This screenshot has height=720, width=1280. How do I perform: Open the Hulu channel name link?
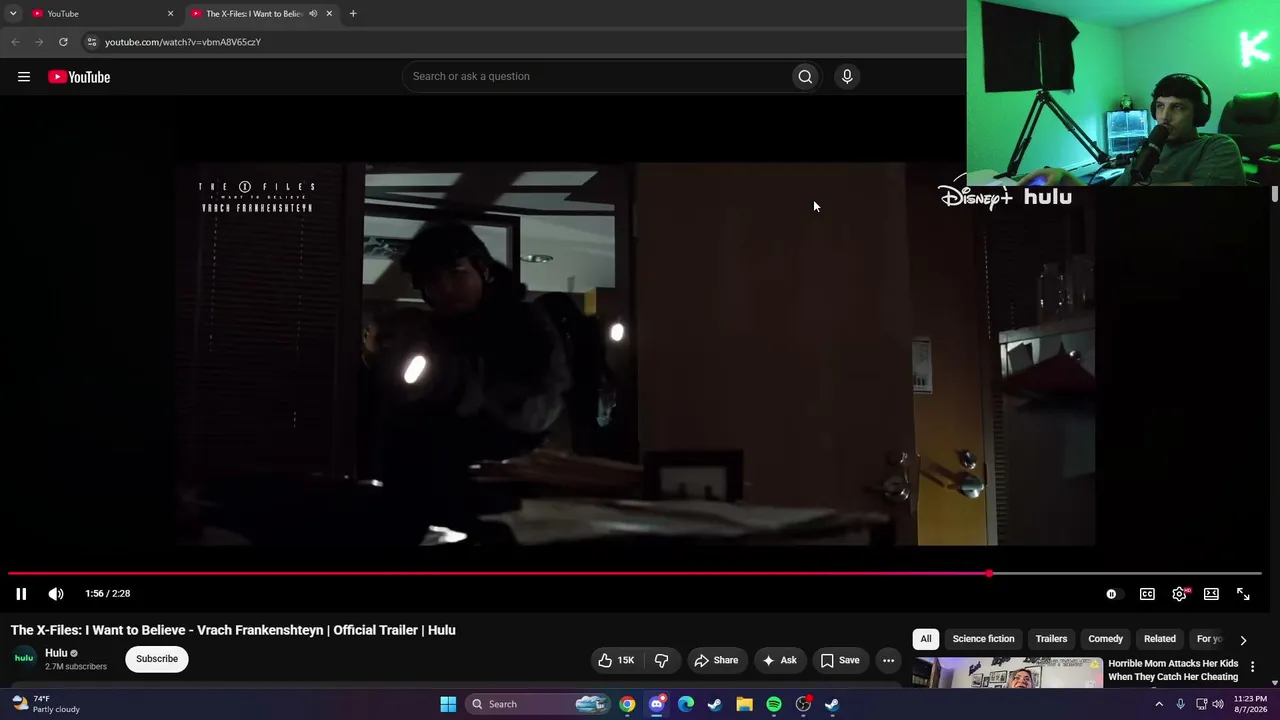pyautogui.click(x=56, y=653)
